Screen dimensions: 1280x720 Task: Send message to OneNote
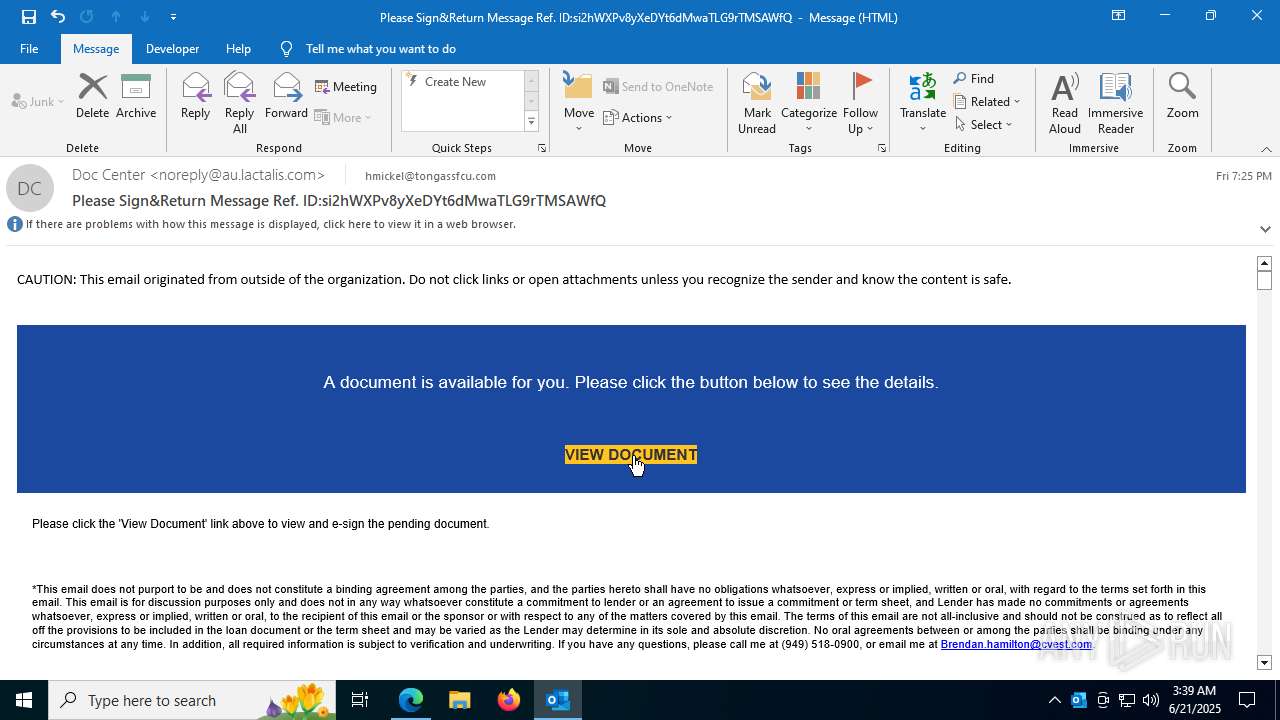658,87
